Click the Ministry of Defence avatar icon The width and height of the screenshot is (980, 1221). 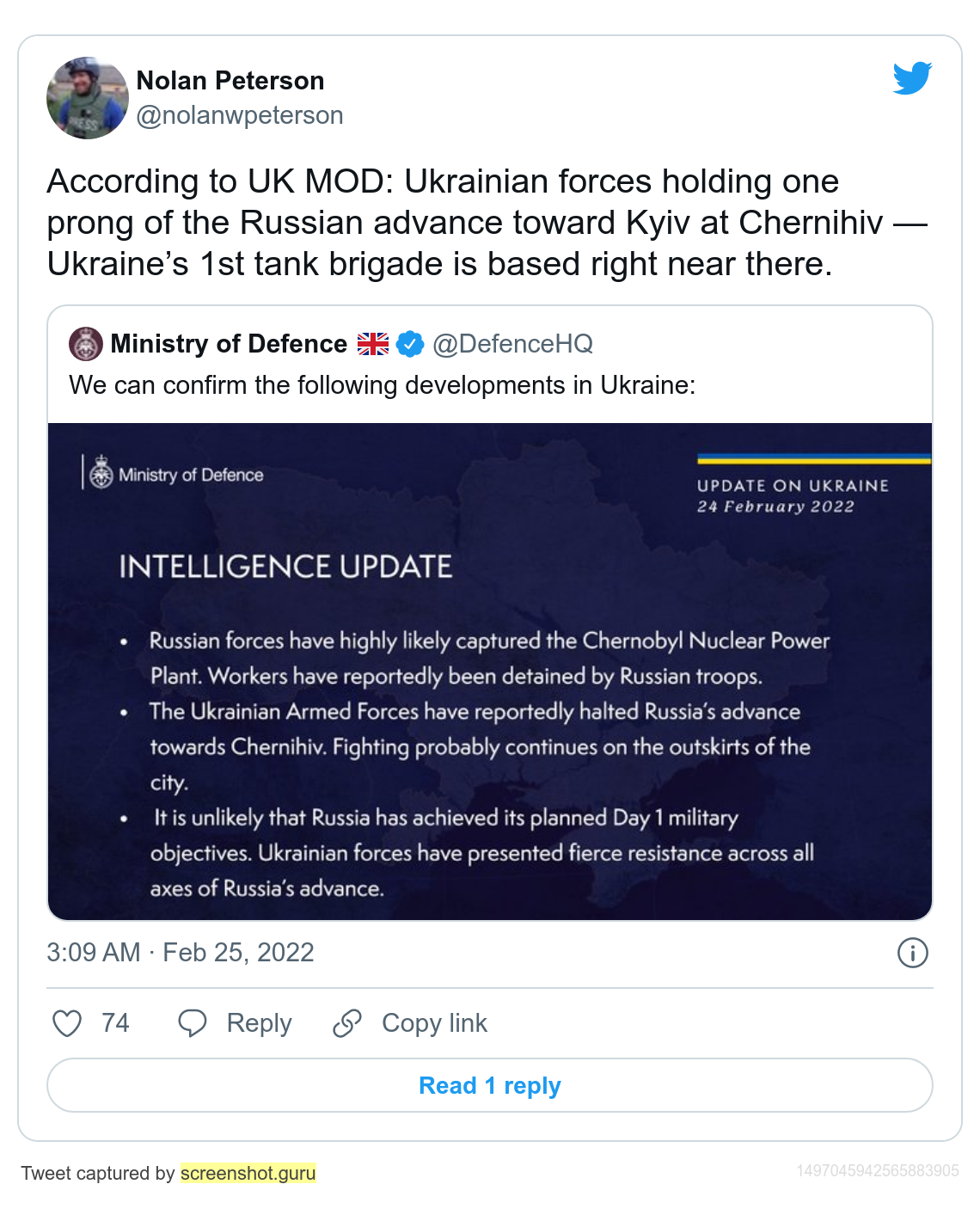point(86,344)
